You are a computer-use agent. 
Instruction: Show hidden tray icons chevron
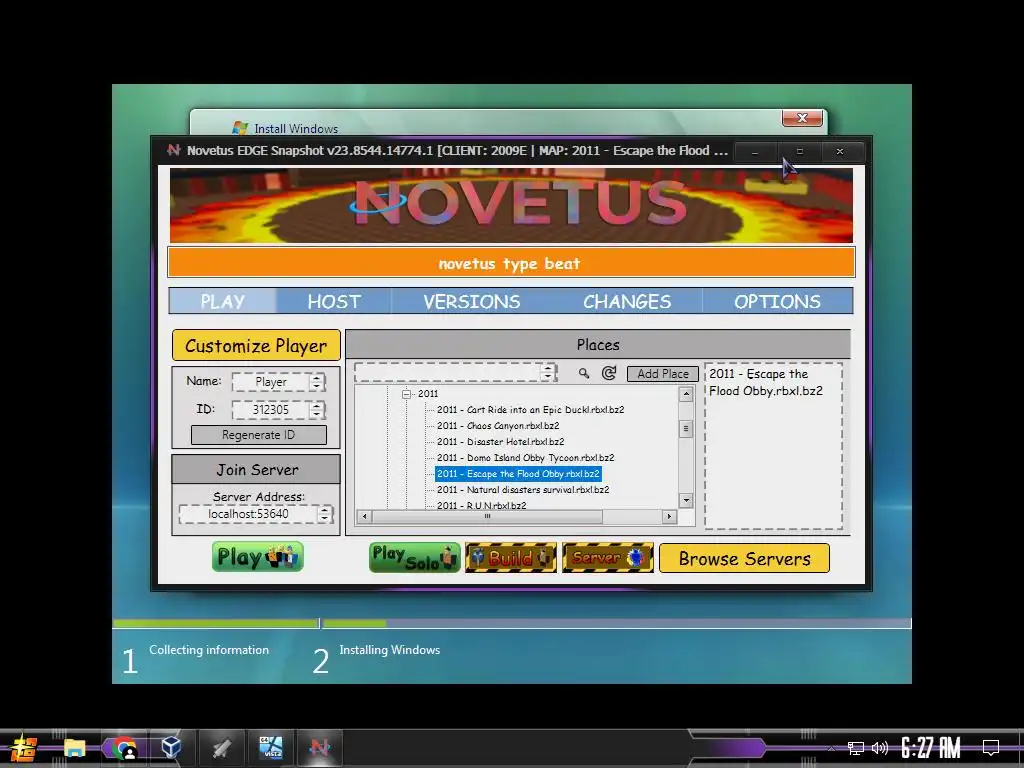tap(831, 748)
